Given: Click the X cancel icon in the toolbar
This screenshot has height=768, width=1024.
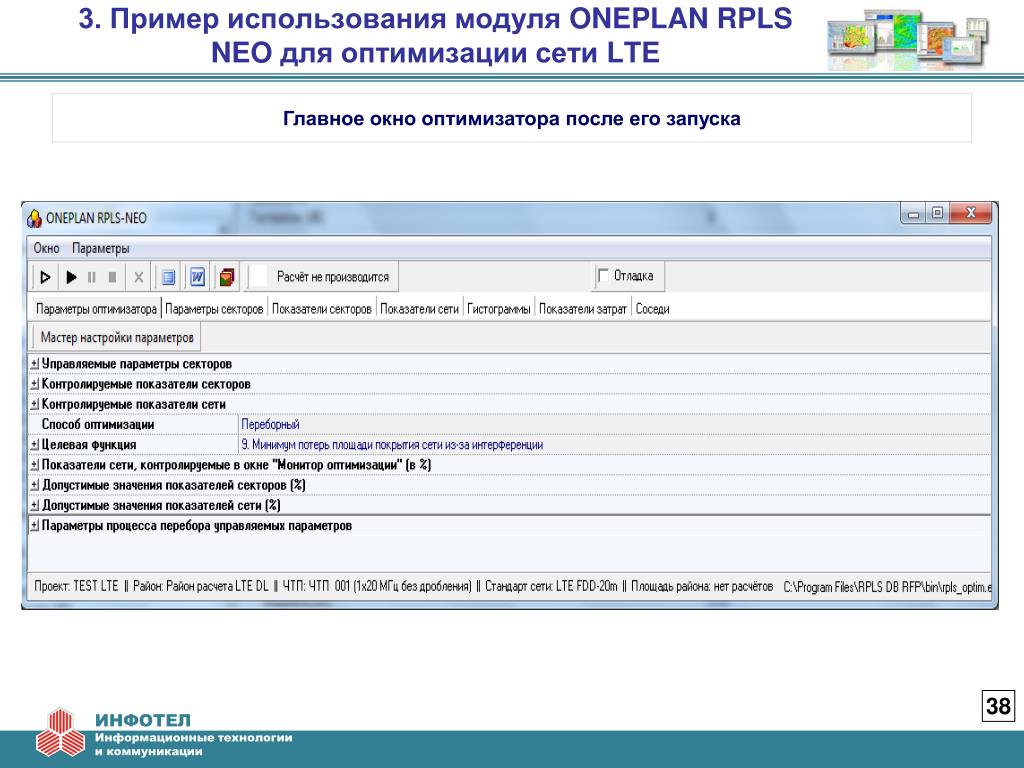Looking at the screenshot, I should [138, 278].
